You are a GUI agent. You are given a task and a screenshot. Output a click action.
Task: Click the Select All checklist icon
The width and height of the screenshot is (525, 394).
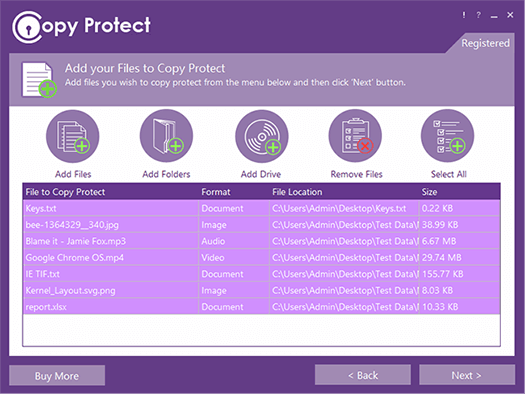click(448, 137)
